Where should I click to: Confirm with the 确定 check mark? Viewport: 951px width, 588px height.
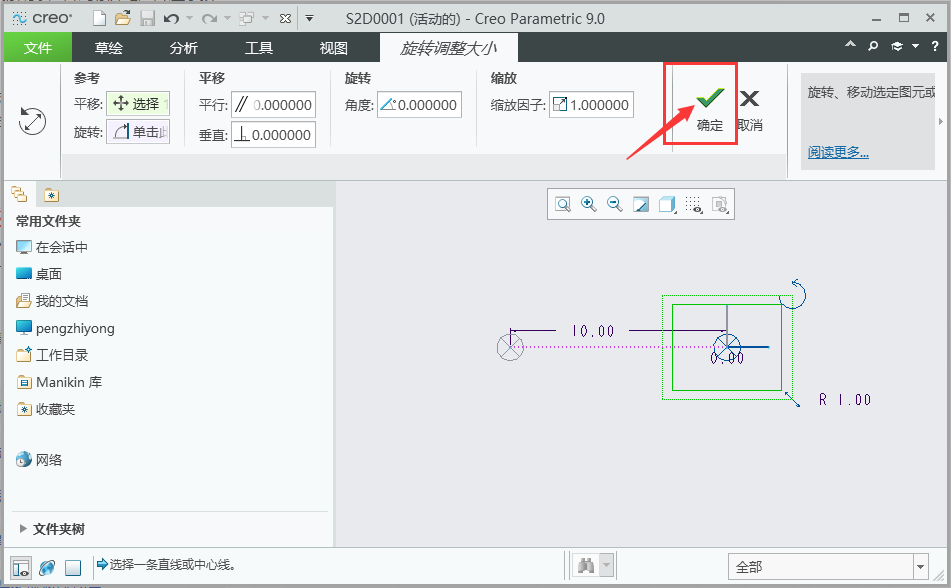click(x=709, y=108)
